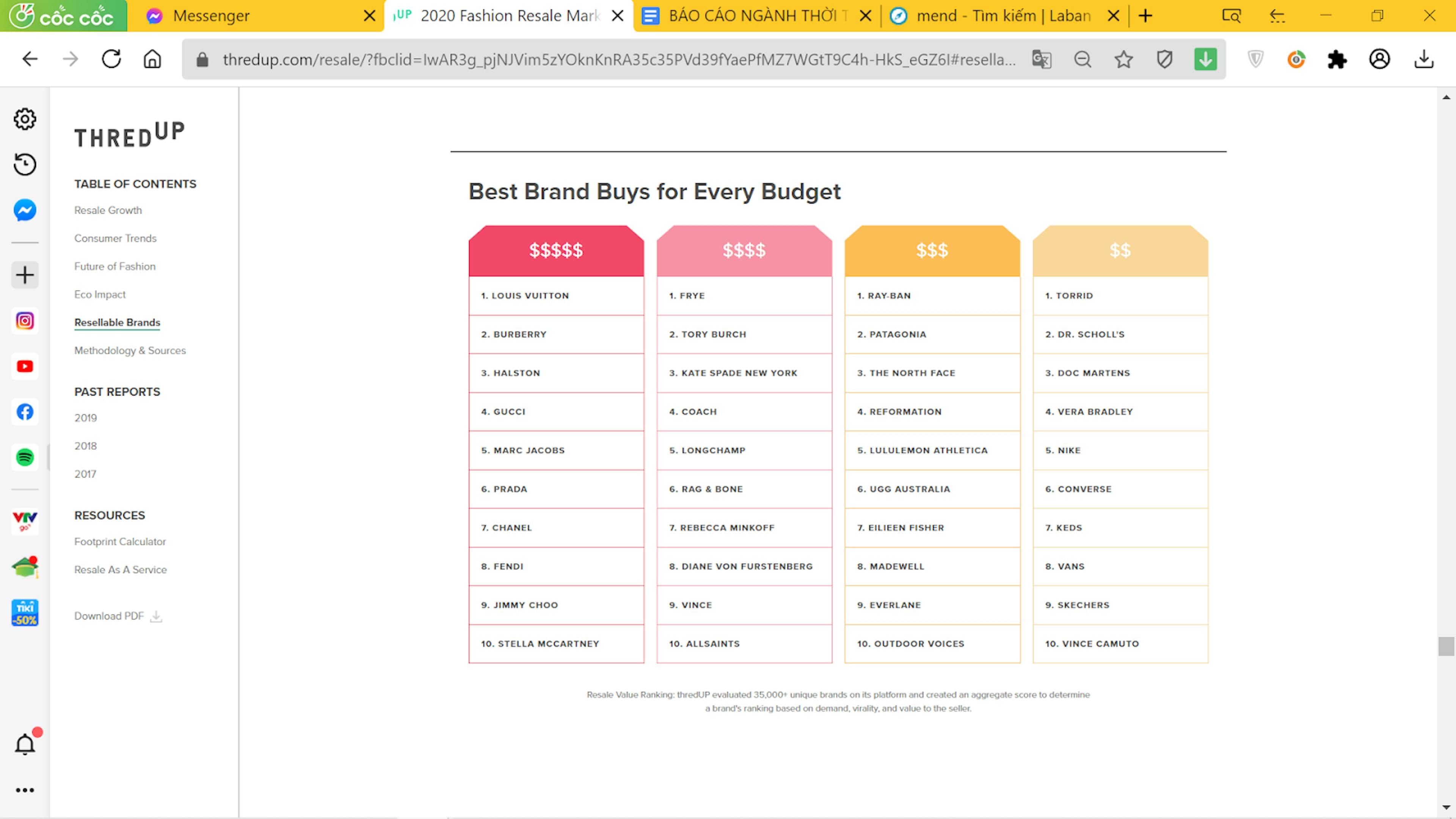Screen dimensions: 1456x819
Task: Click scrollbar up arrow
Action: click(1446, 97)
